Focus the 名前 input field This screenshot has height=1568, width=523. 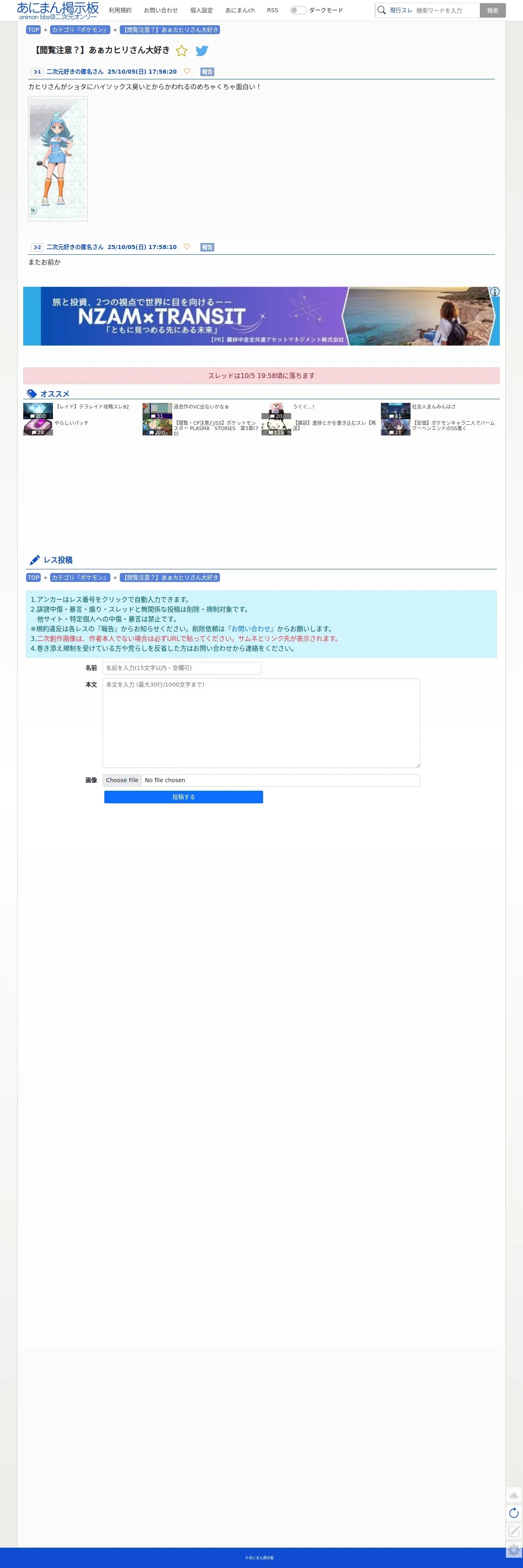(182, 668)
